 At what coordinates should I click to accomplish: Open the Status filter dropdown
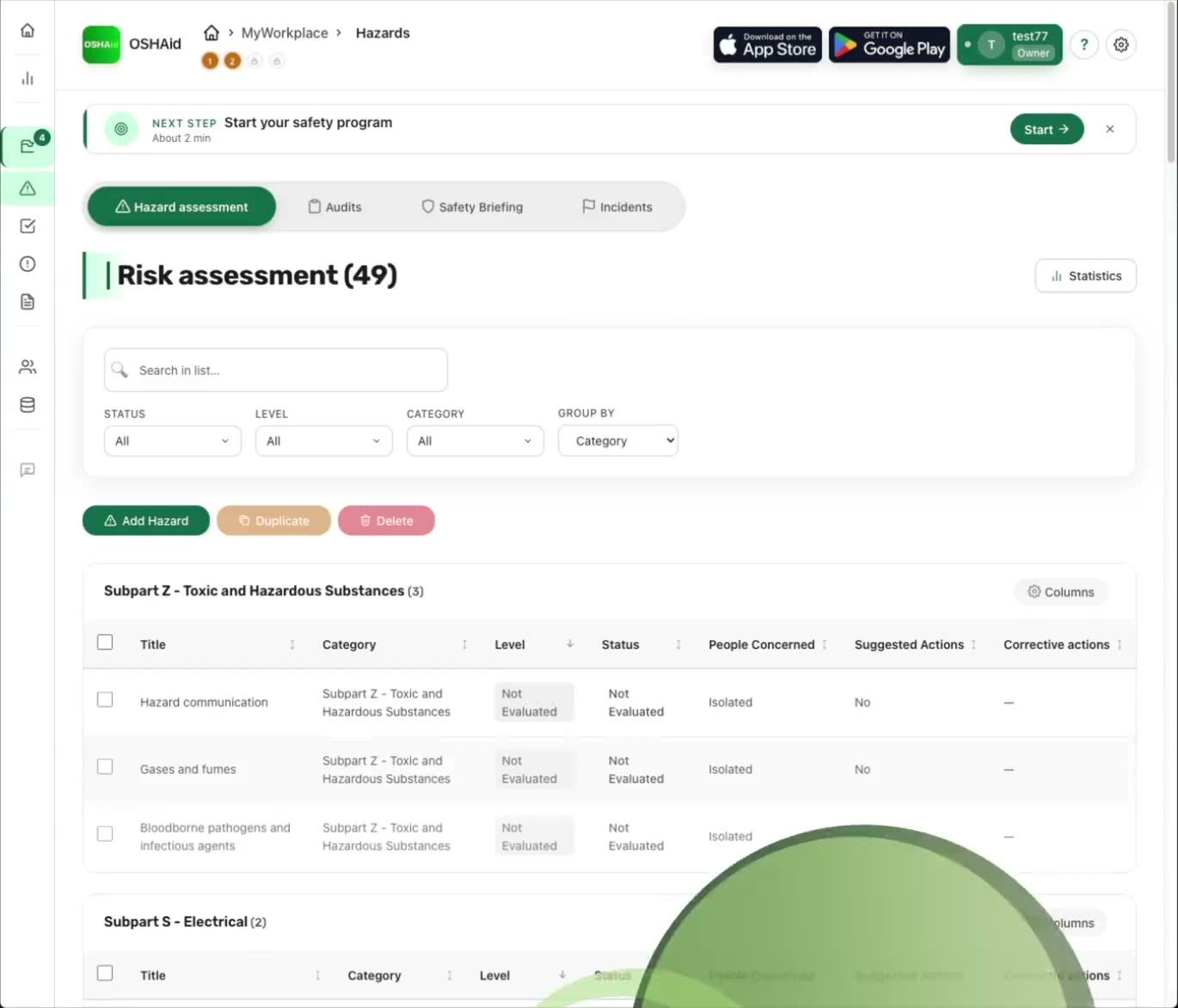pyautogui.click(x=173, y=441)
